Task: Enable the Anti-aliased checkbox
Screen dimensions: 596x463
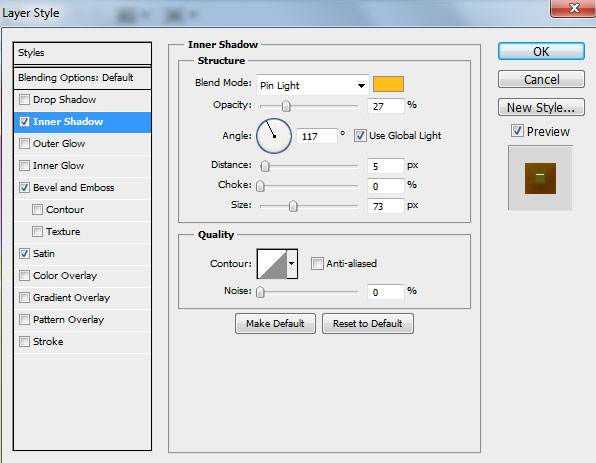Action: click(x=317, y=263)
